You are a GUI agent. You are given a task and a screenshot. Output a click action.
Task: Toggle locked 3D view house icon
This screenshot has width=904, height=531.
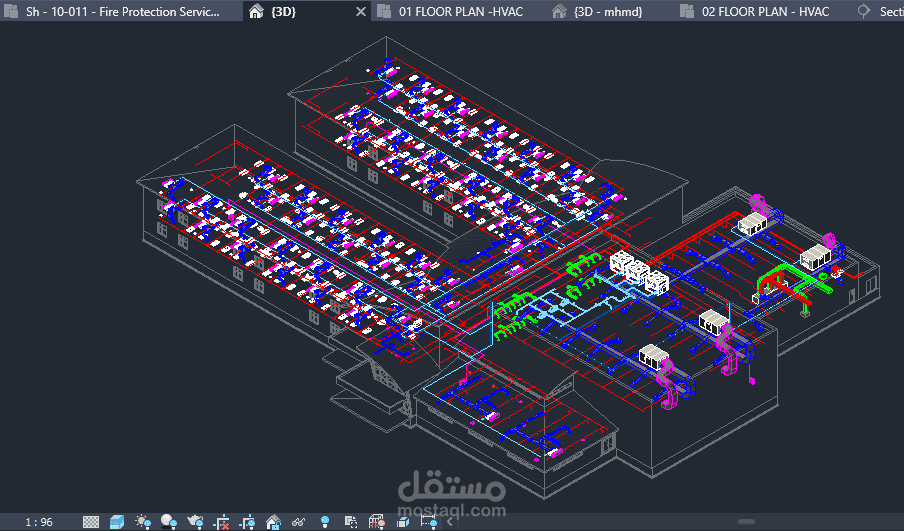273,522
